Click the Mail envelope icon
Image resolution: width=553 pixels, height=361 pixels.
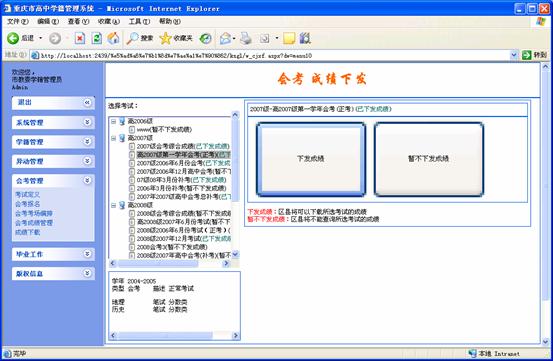[x=225, y=38]
